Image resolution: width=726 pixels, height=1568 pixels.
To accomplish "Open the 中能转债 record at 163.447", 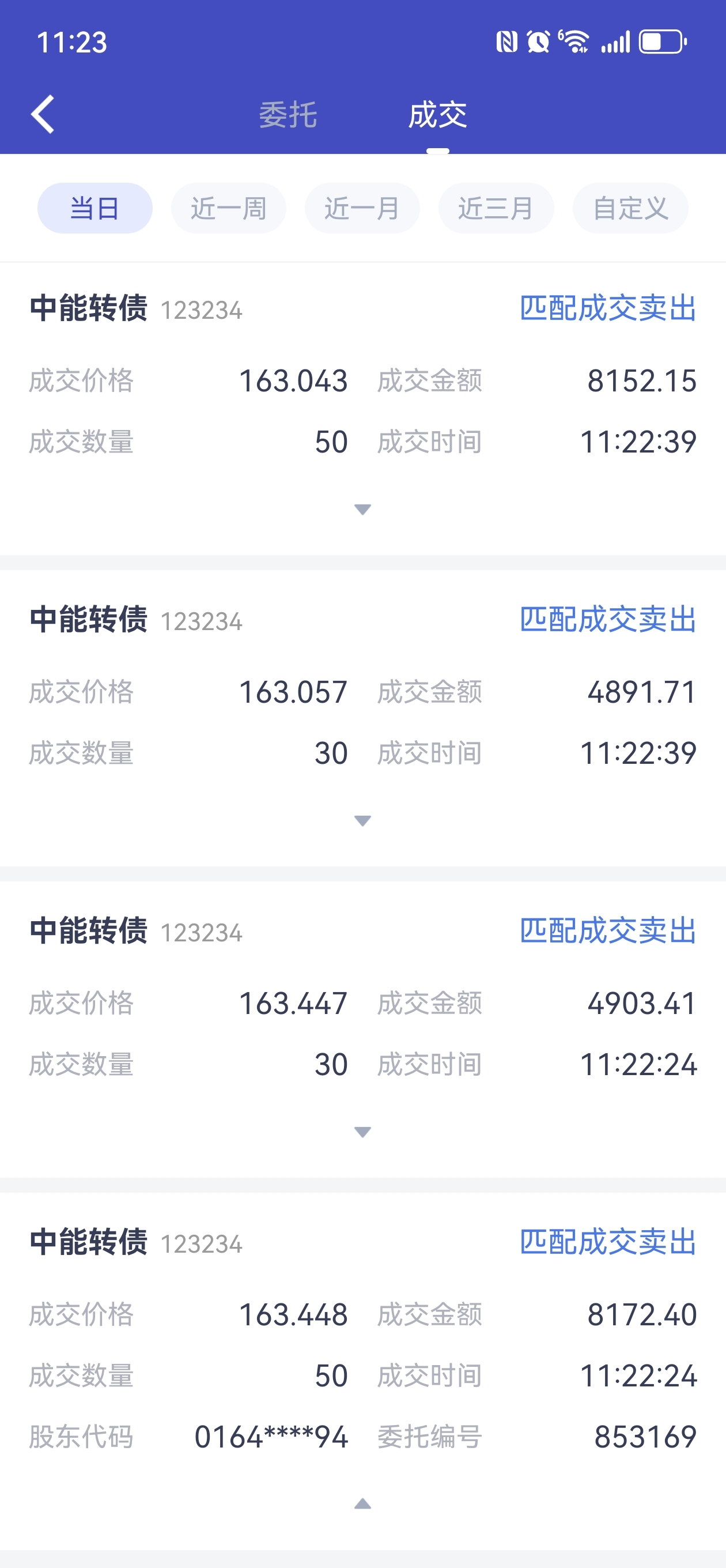I will [x=362, y=1028].
